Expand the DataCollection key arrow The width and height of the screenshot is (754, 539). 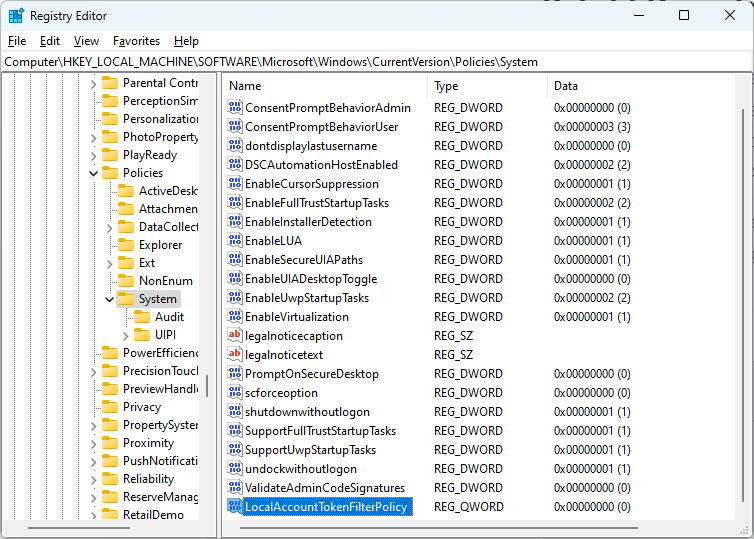pyautogui.click(x=109, y=227)
